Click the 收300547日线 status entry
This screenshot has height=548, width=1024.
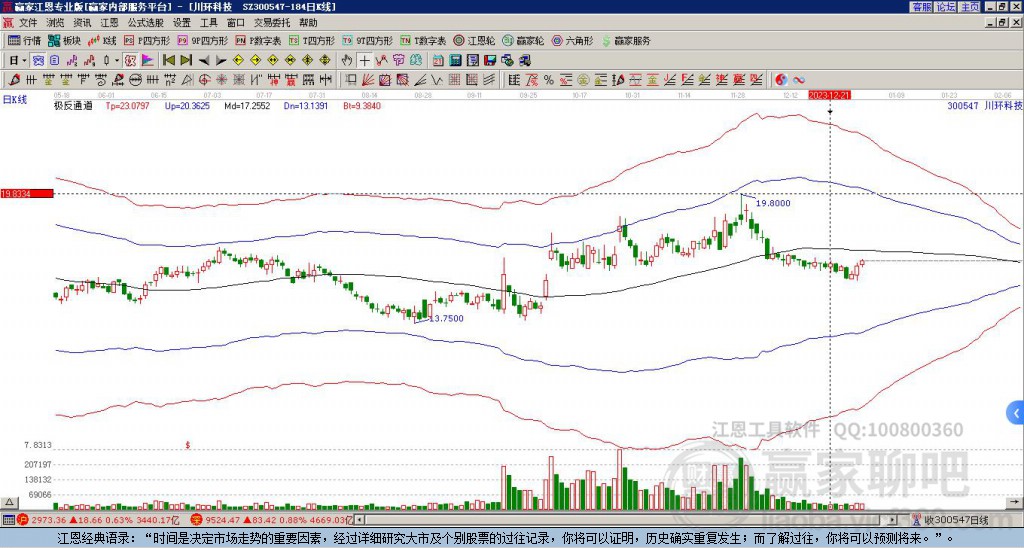(x=952, y=520)
